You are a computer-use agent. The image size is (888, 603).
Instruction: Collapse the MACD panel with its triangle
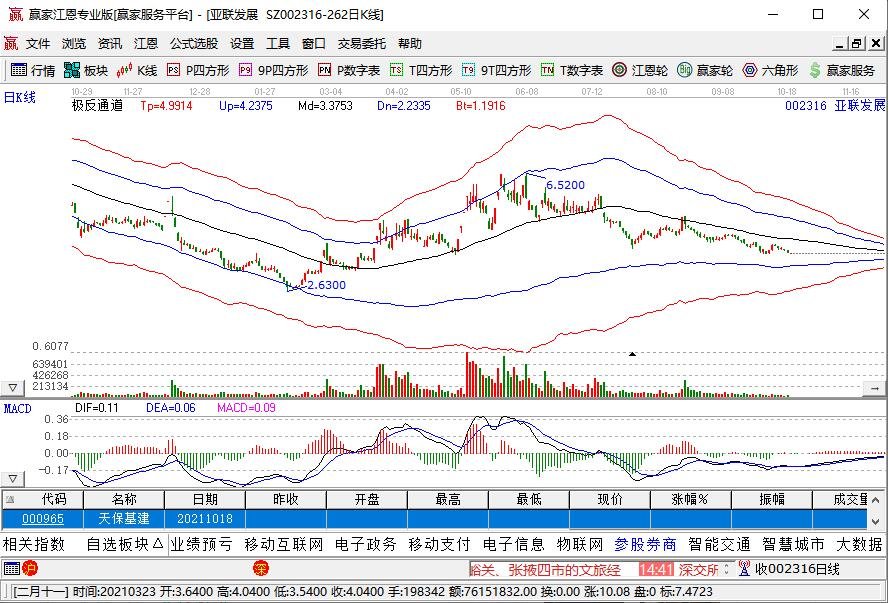[12, 478]
